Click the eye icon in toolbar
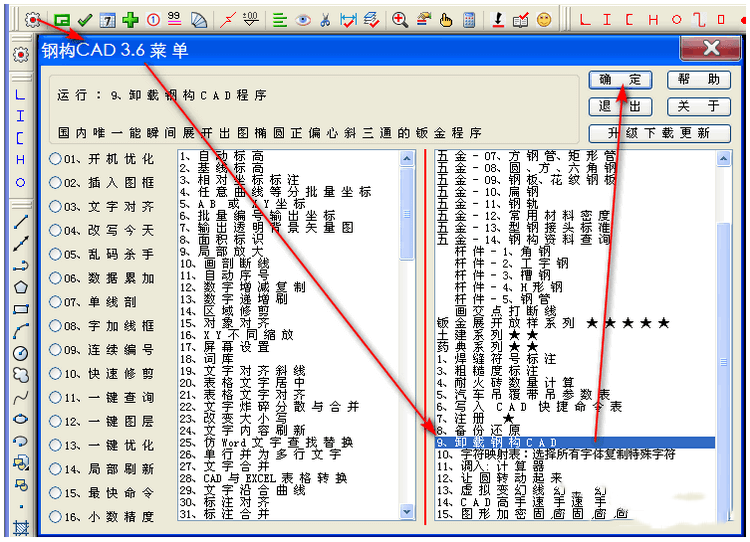 click(303, 20)
